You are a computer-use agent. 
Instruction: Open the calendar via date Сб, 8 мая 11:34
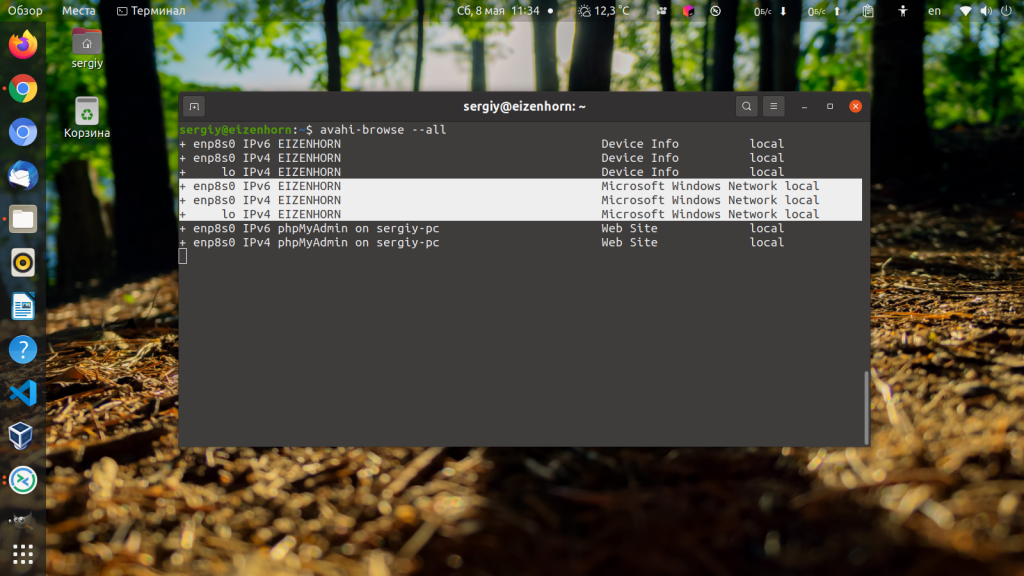(498, 10)
